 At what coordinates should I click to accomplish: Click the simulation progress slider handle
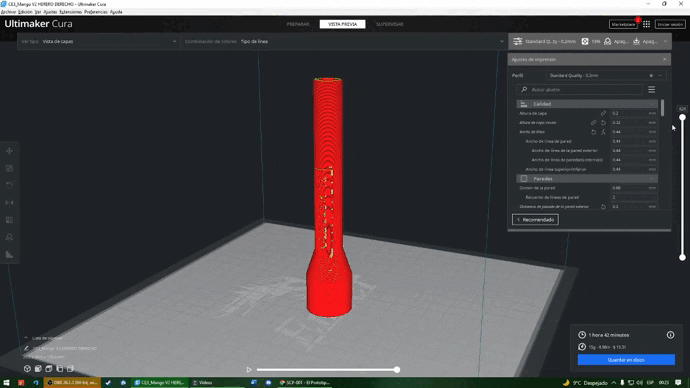397,370
